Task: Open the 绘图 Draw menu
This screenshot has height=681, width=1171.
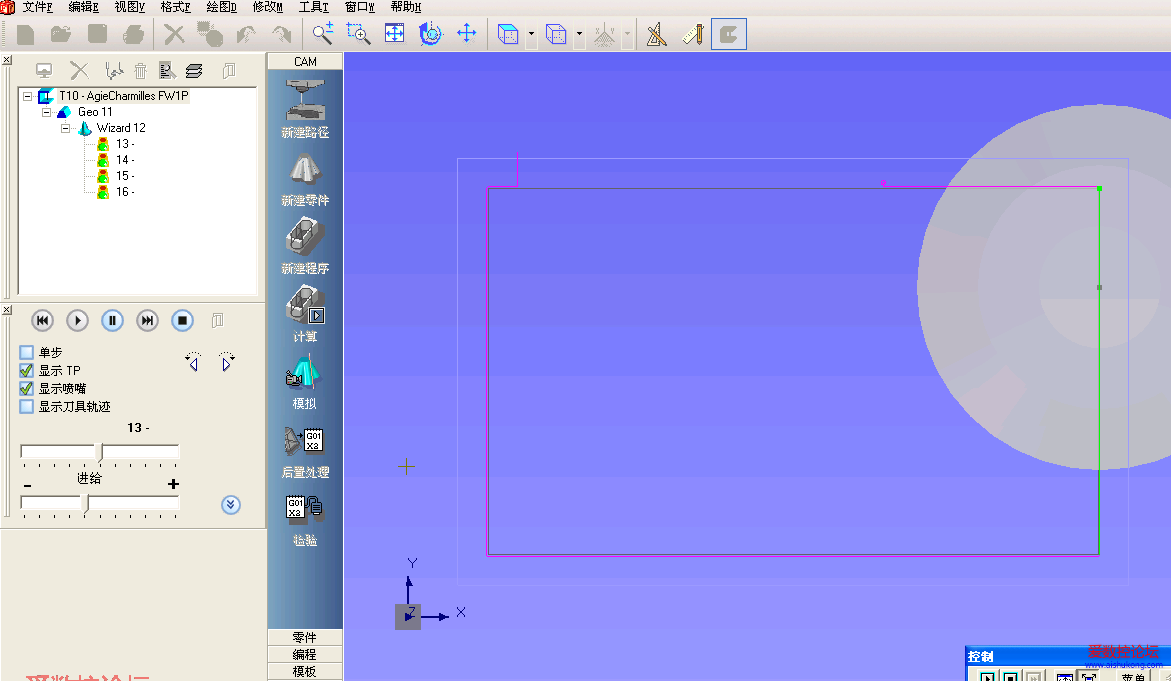Action: coord(222,7)
